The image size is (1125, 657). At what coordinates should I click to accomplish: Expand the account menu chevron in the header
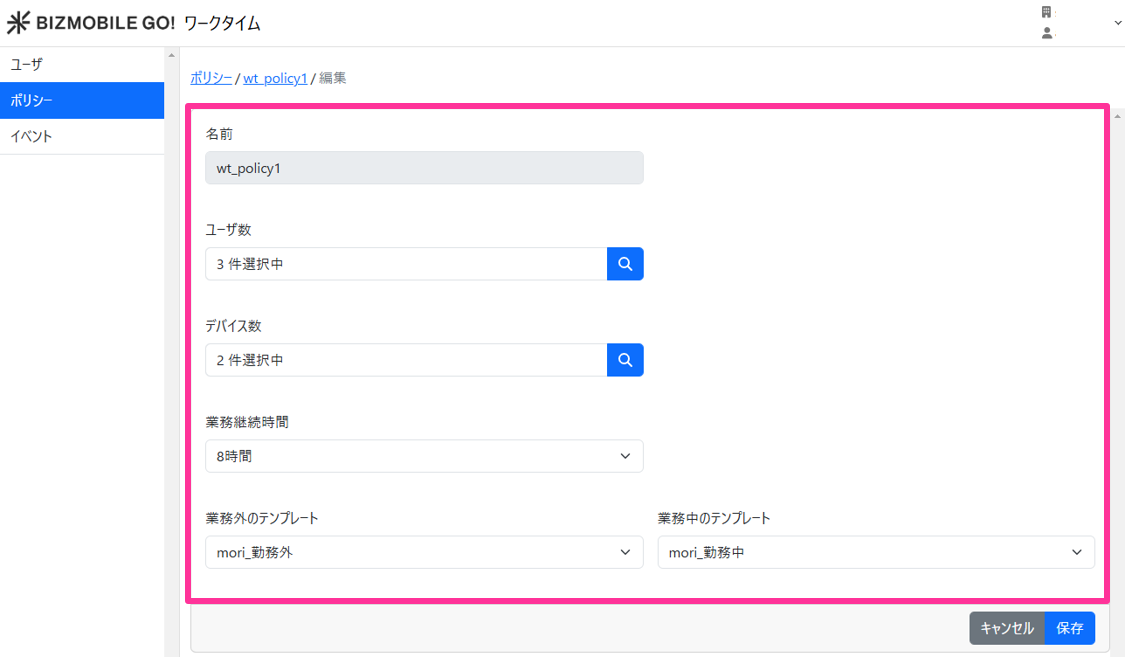[x=1117, y=23]
